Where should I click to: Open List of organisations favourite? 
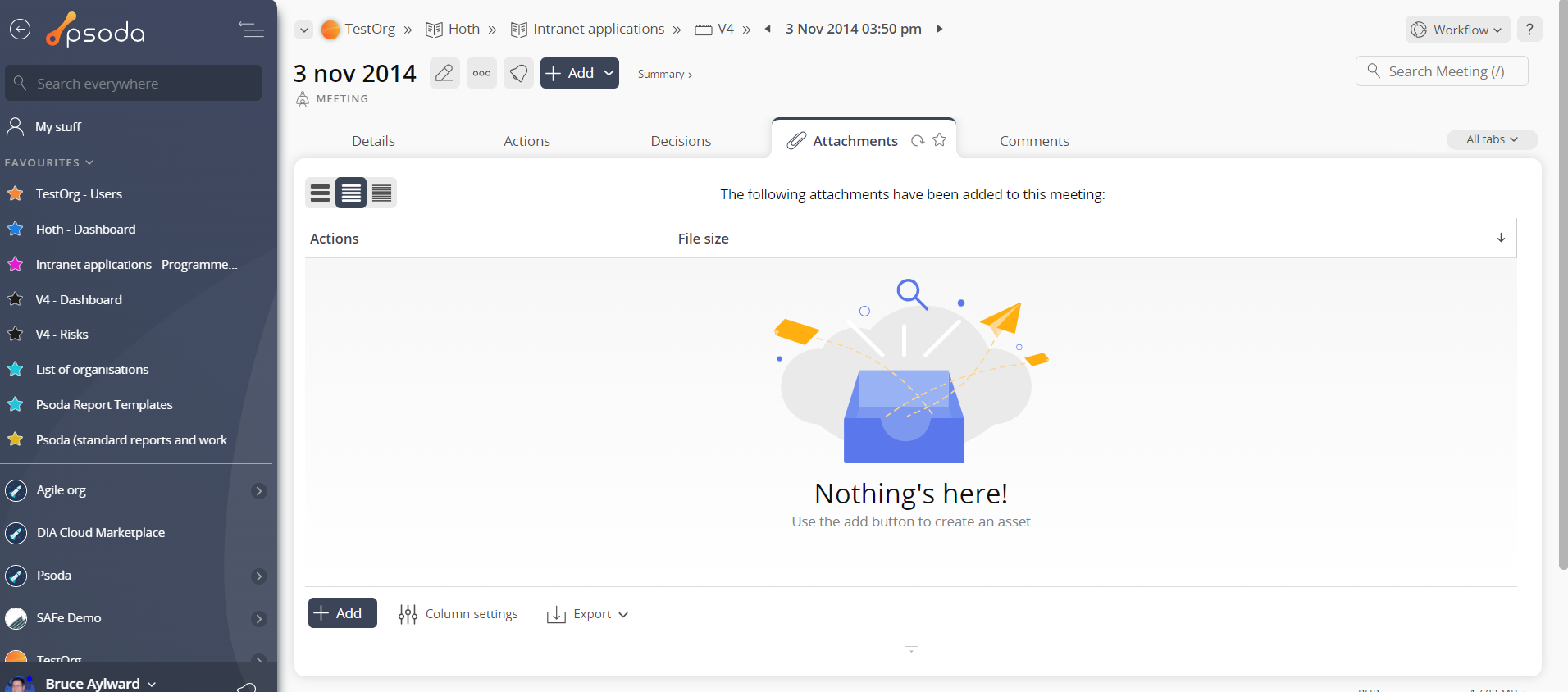(x=92, y=369)
